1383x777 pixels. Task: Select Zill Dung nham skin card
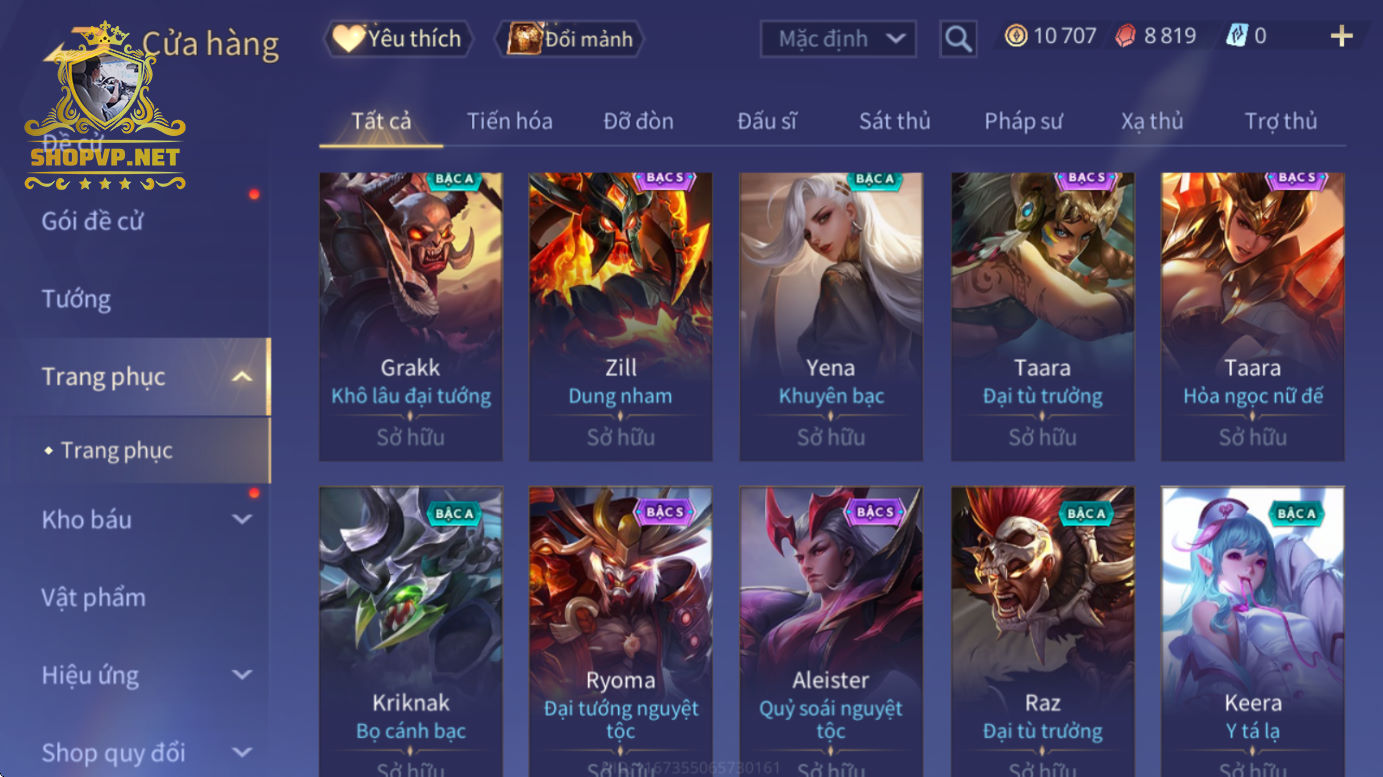click(x=620, y=316)
